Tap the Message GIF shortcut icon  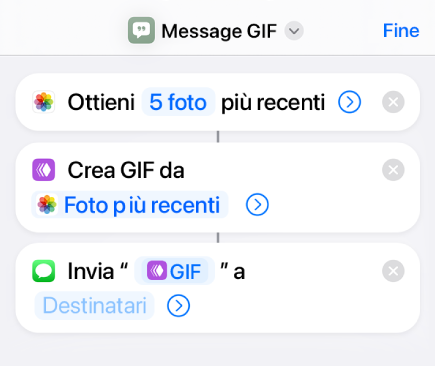[141, 31]
